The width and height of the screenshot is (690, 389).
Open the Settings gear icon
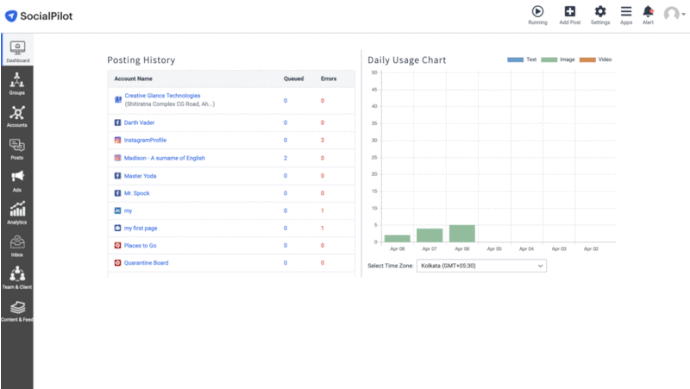(x=600, y=15)
